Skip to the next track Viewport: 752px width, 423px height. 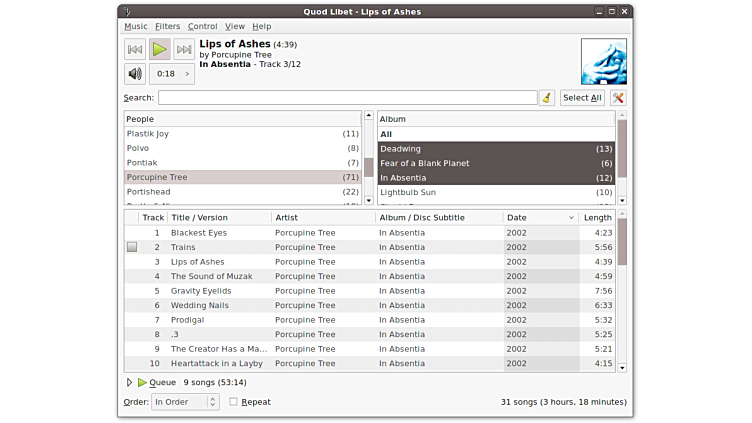pos(184,49)
